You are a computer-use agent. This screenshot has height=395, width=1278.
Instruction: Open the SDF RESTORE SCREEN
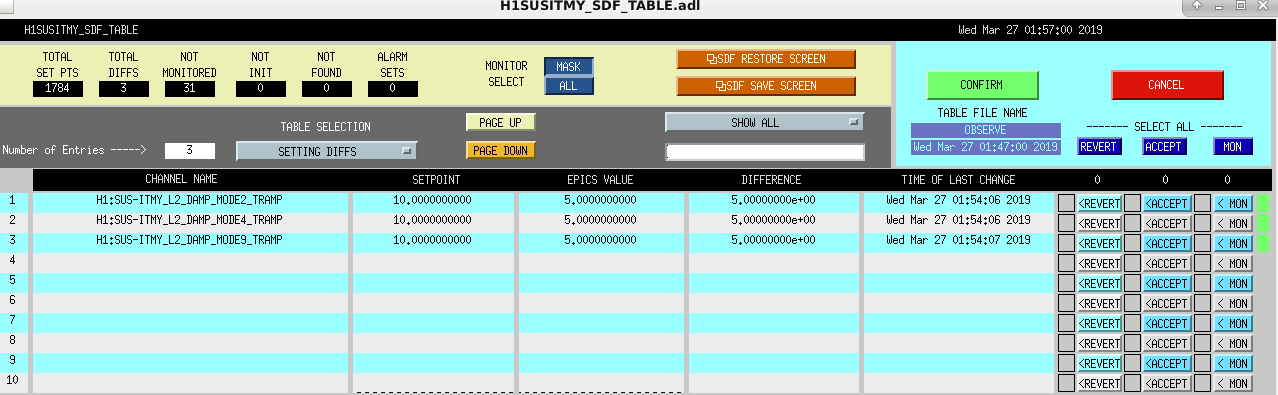coord(766,59)
